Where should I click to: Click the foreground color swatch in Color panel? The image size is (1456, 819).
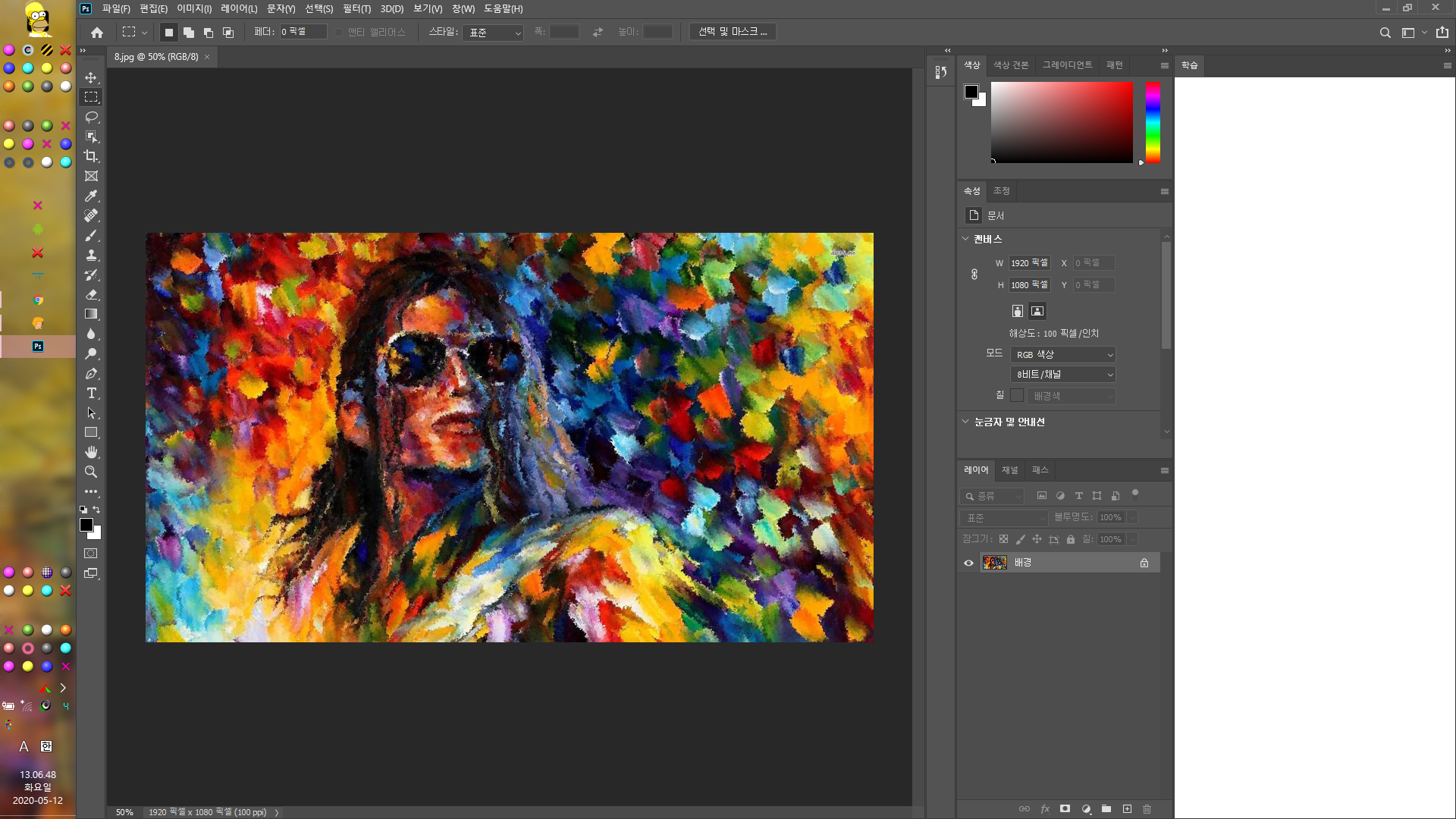[x=971, y=92]
